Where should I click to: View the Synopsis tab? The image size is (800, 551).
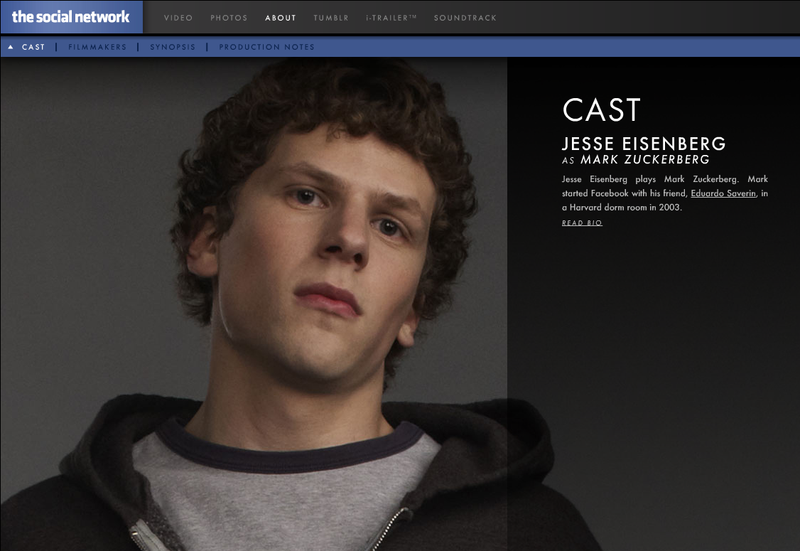(172, 47)
